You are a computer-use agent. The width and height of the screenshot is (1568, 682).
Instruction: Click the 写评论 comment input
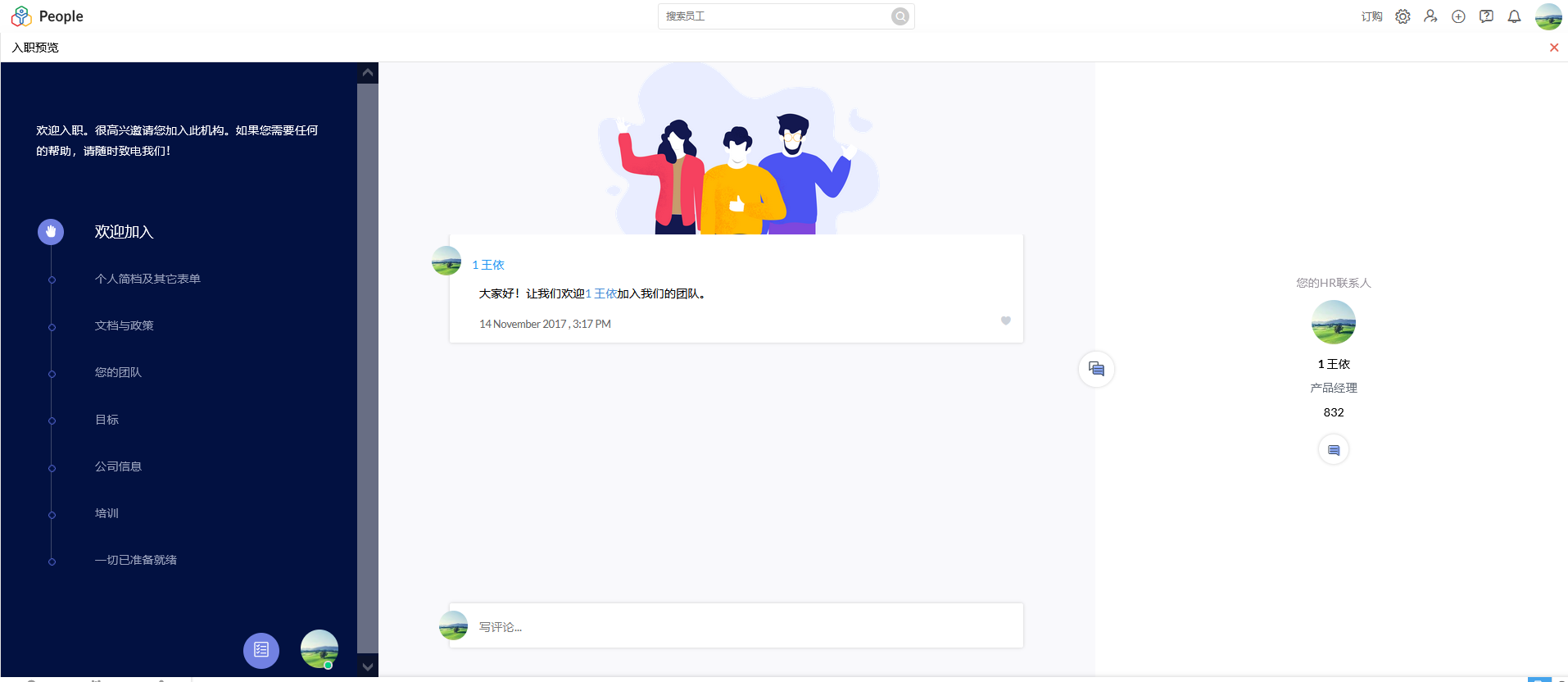tap(736, 626)
